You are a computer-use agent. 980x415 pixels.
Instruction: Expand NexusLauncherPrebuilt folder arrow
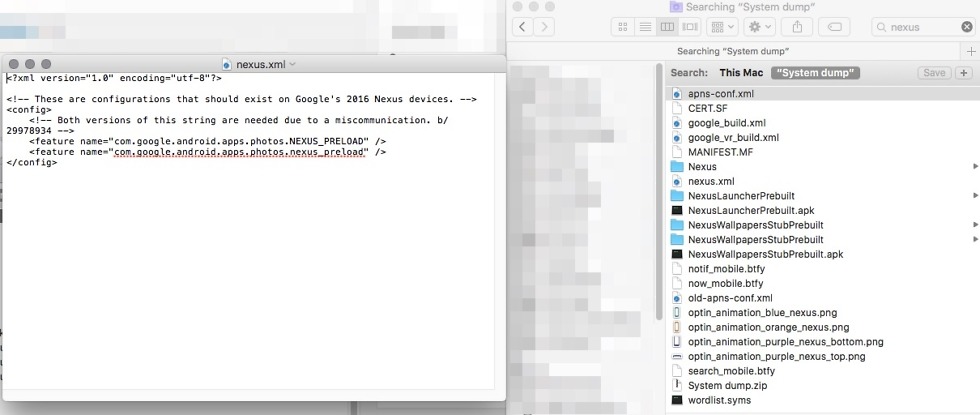pyautogui.click(x=975, y=196)
